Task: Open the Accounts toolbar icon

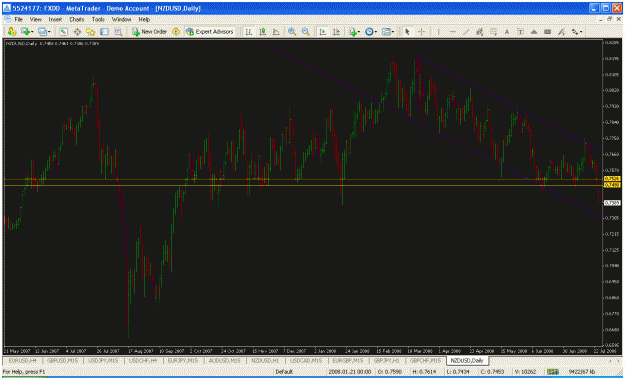Action: point(12,32)
